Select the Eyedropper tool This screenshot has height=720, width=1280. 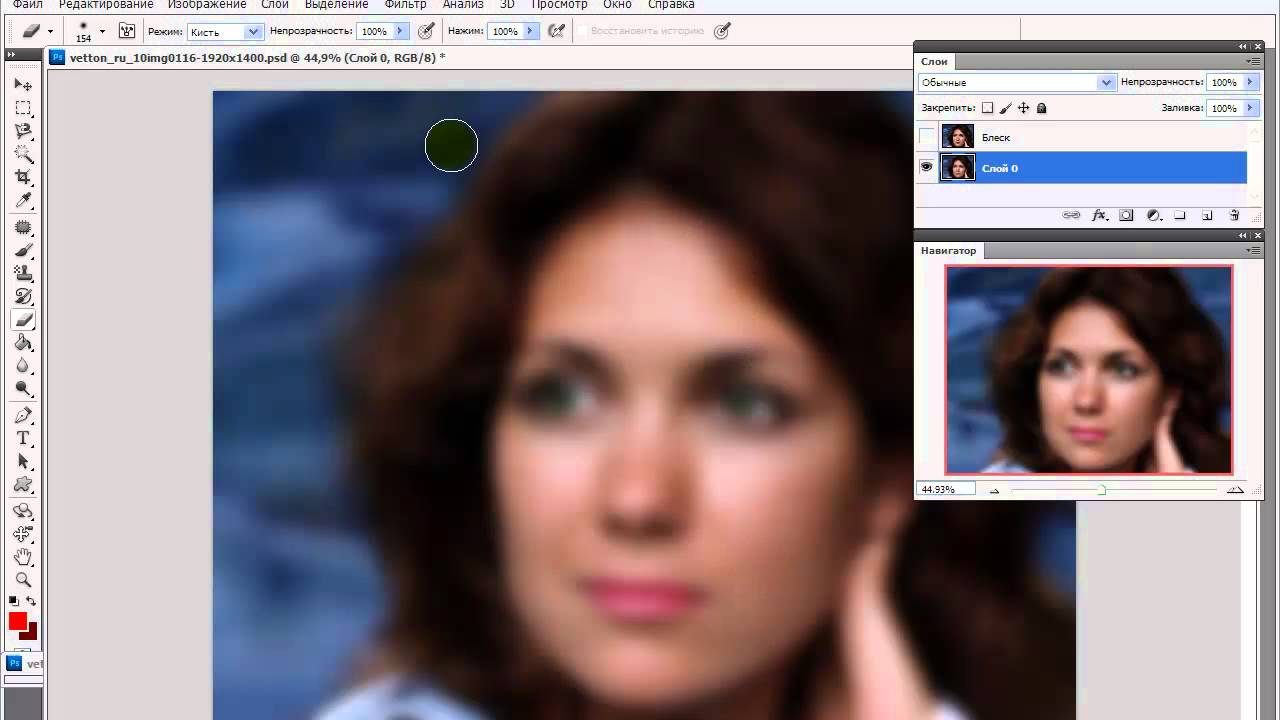tap(23, 200)
